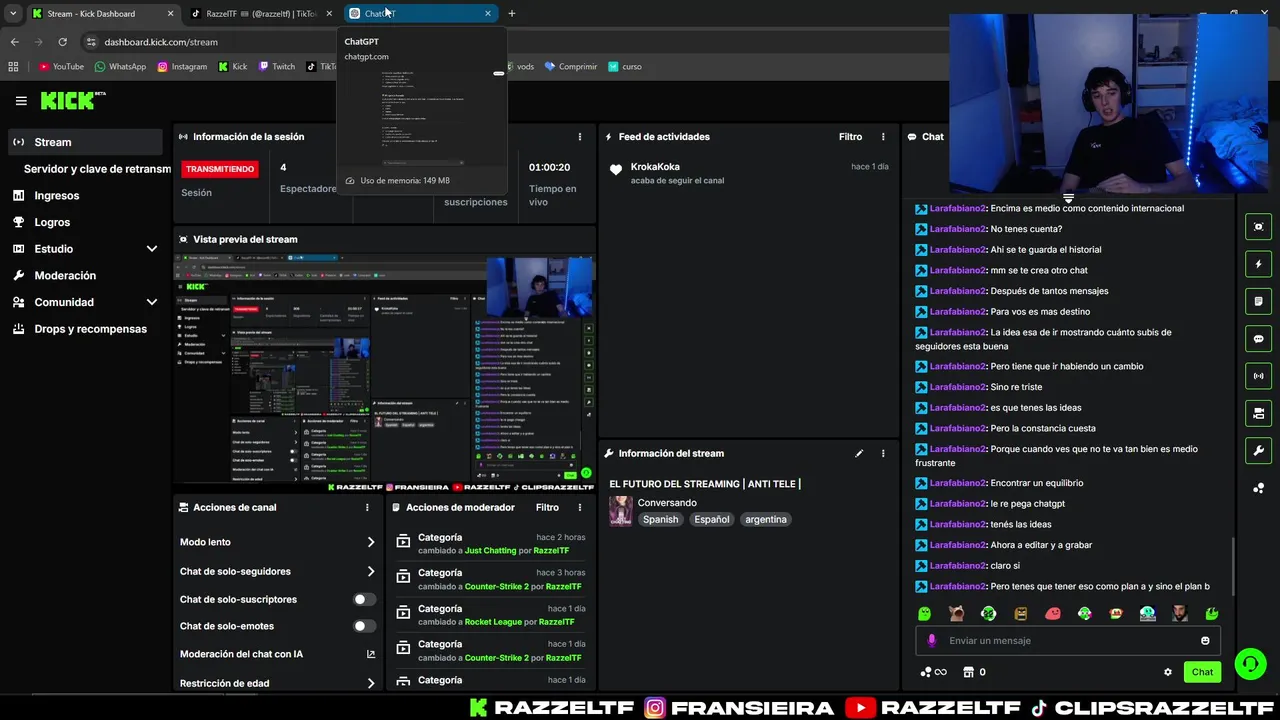The width and height of the screenshot is (1280, 720).
Task: Open the YouTube bookmark
Action: point(61,67)
